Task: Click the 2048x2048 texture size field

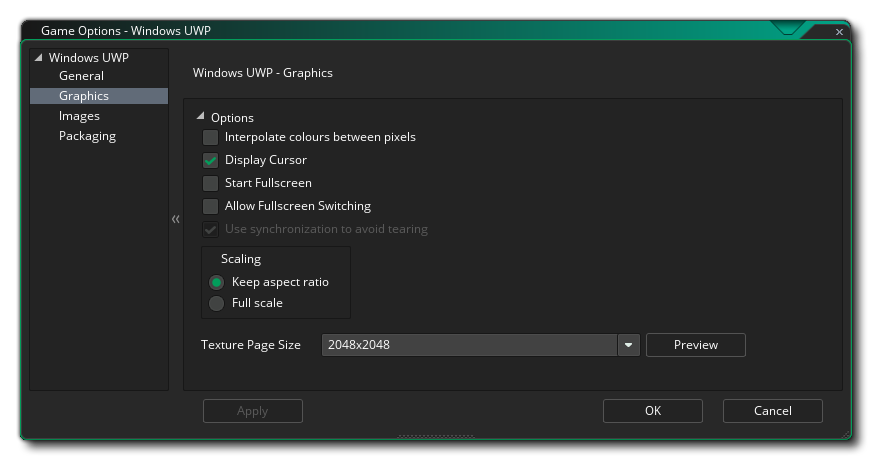Action: point(469,345)
